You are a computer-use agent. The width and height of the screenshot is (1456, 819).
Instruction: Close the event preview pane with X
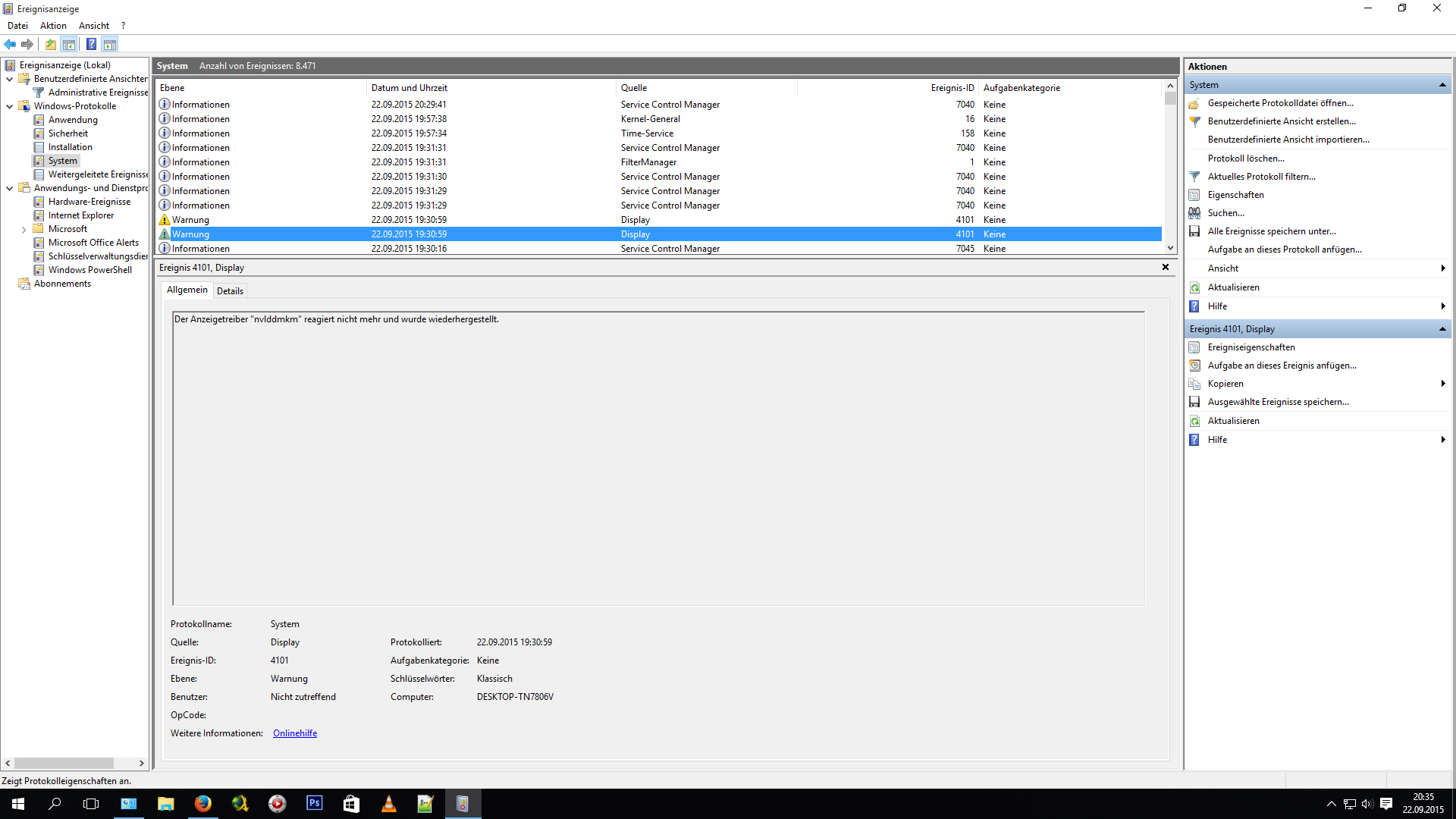point(1166,267)
